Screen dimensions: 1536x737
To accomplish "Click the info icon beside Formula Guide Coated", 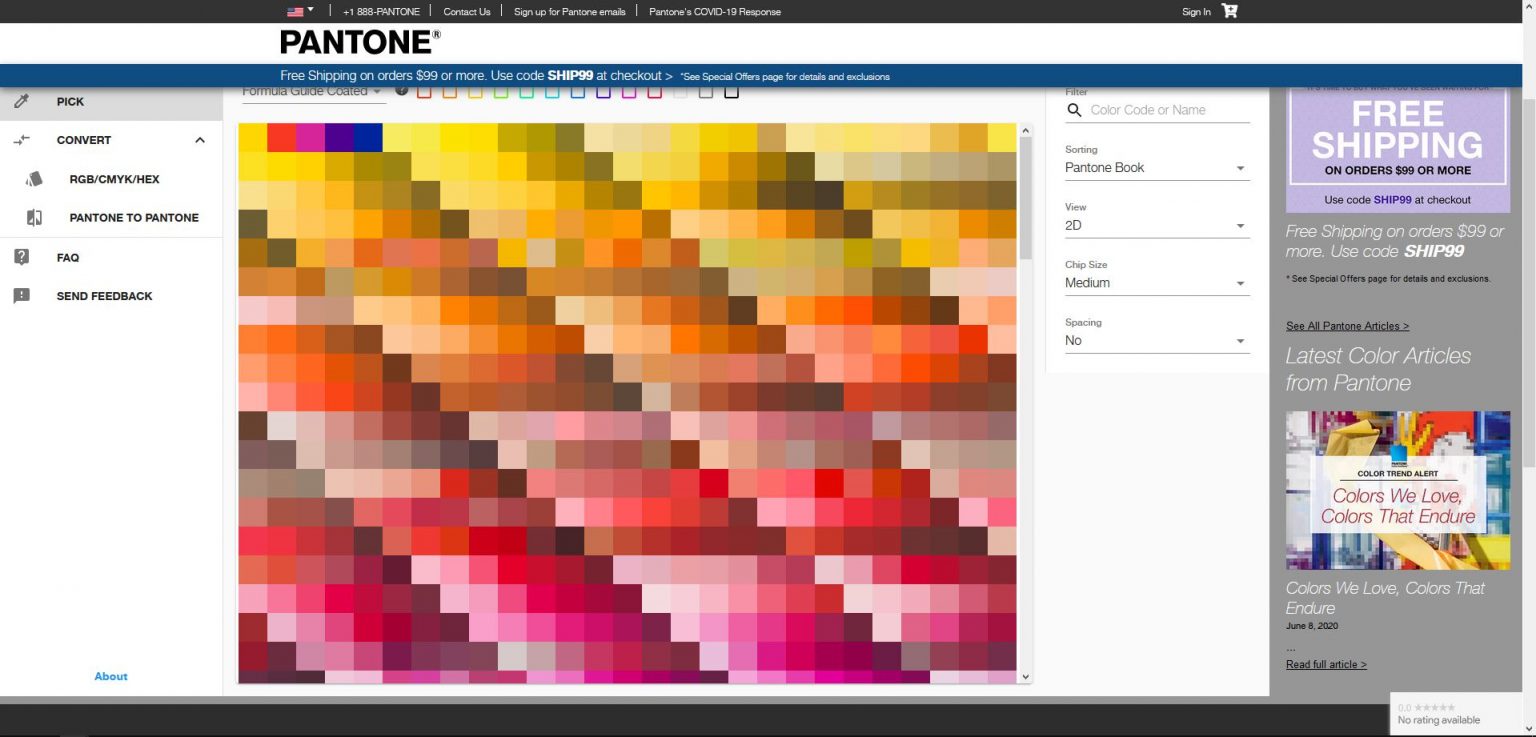I will coord(401,91).
